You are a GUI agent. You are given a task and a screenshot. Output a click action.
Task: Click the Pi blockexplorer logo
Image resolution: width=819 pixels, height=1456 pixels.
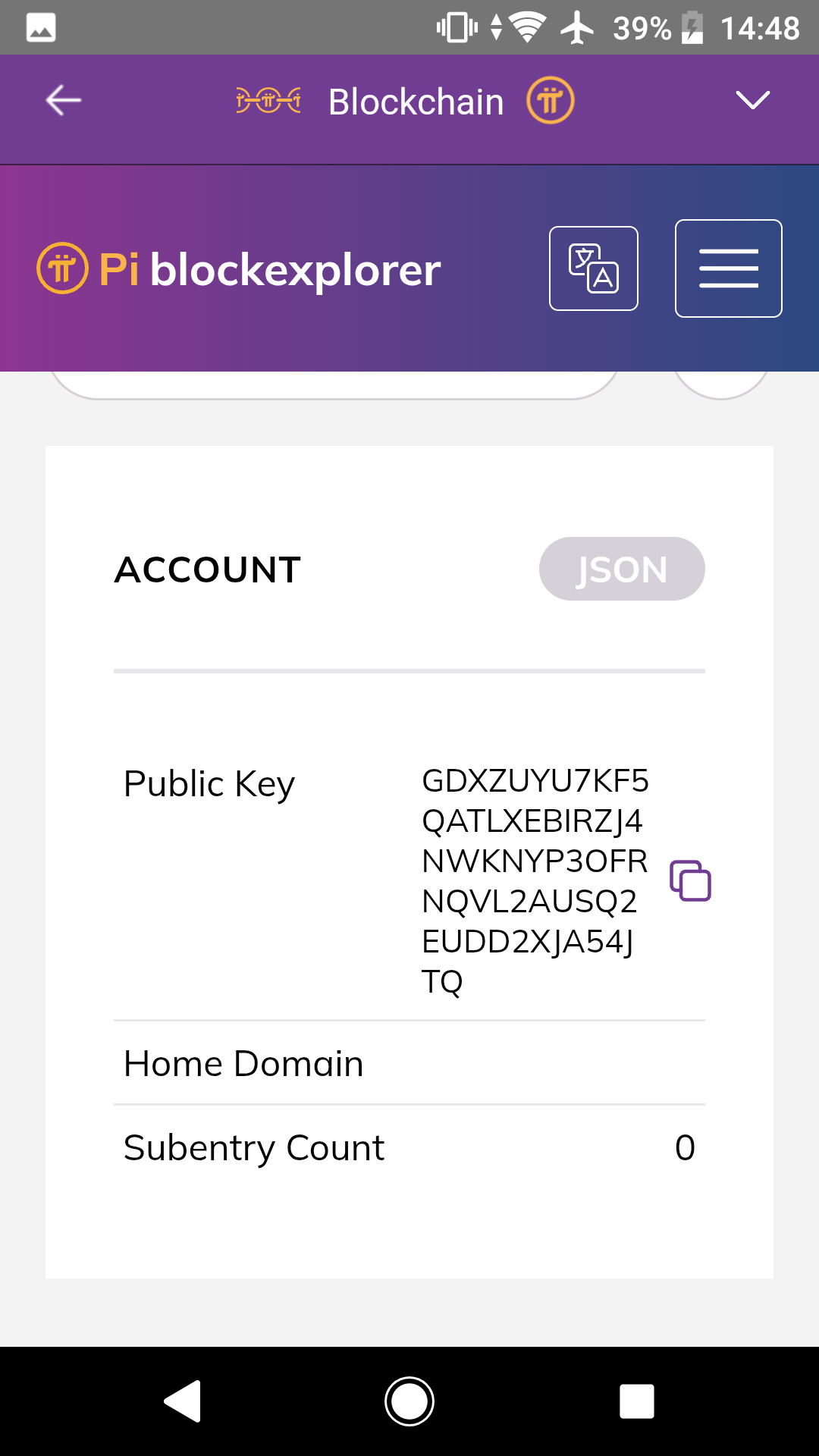click(x=239, y=269)
